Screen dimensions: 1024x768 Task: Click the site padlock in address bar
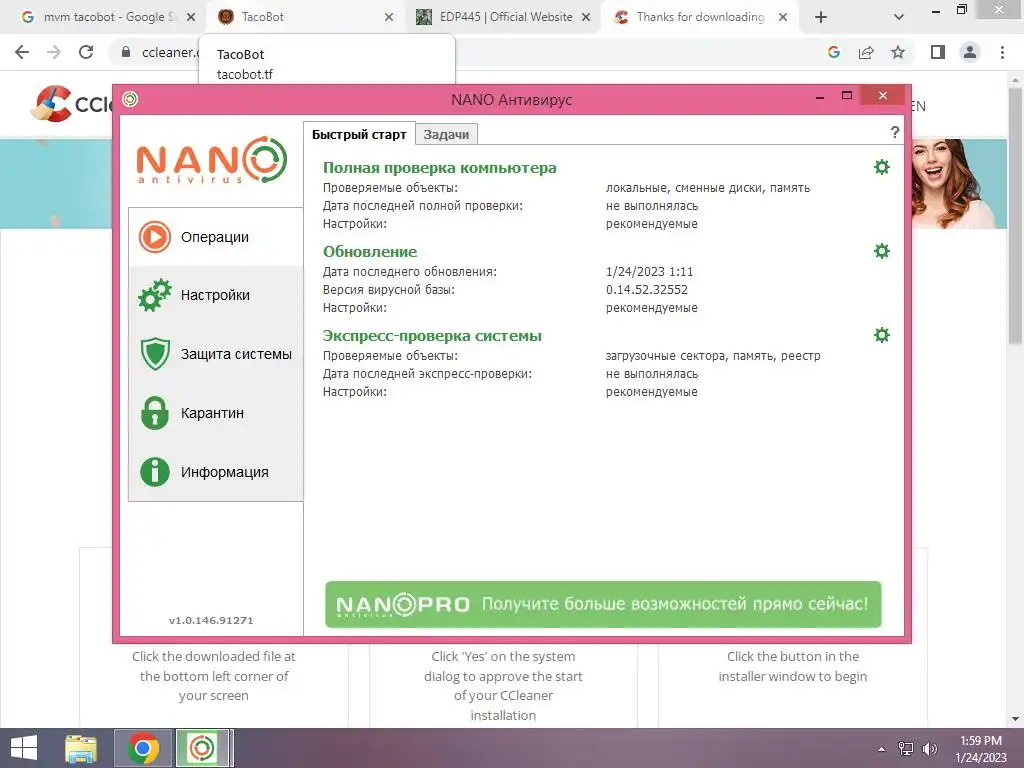[x=126, y=52]
